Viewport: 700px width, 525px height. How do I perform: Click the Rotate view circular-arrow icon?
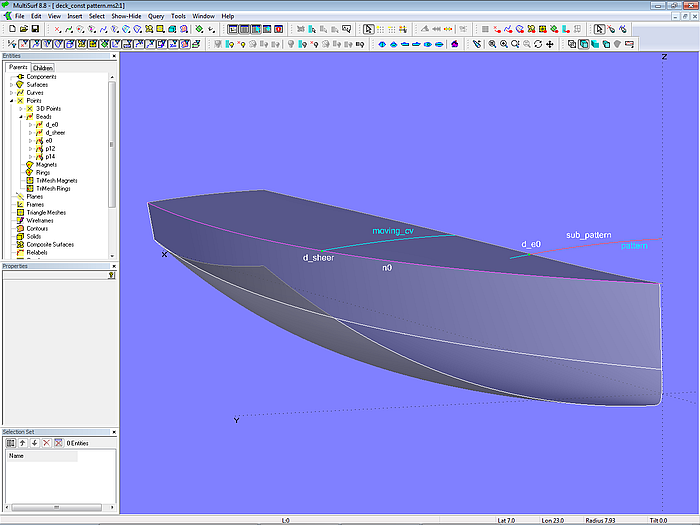(x=538, y=44)
